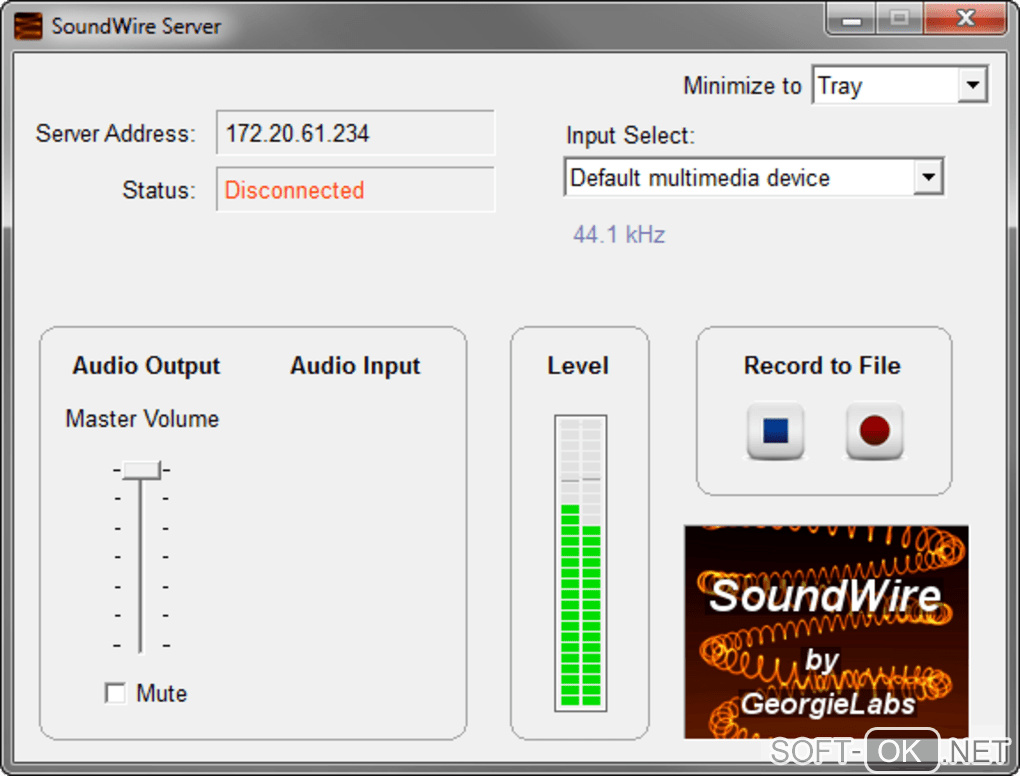Click the Audio Output heading
Screen dimensions: 1020x776
[146, 366]
